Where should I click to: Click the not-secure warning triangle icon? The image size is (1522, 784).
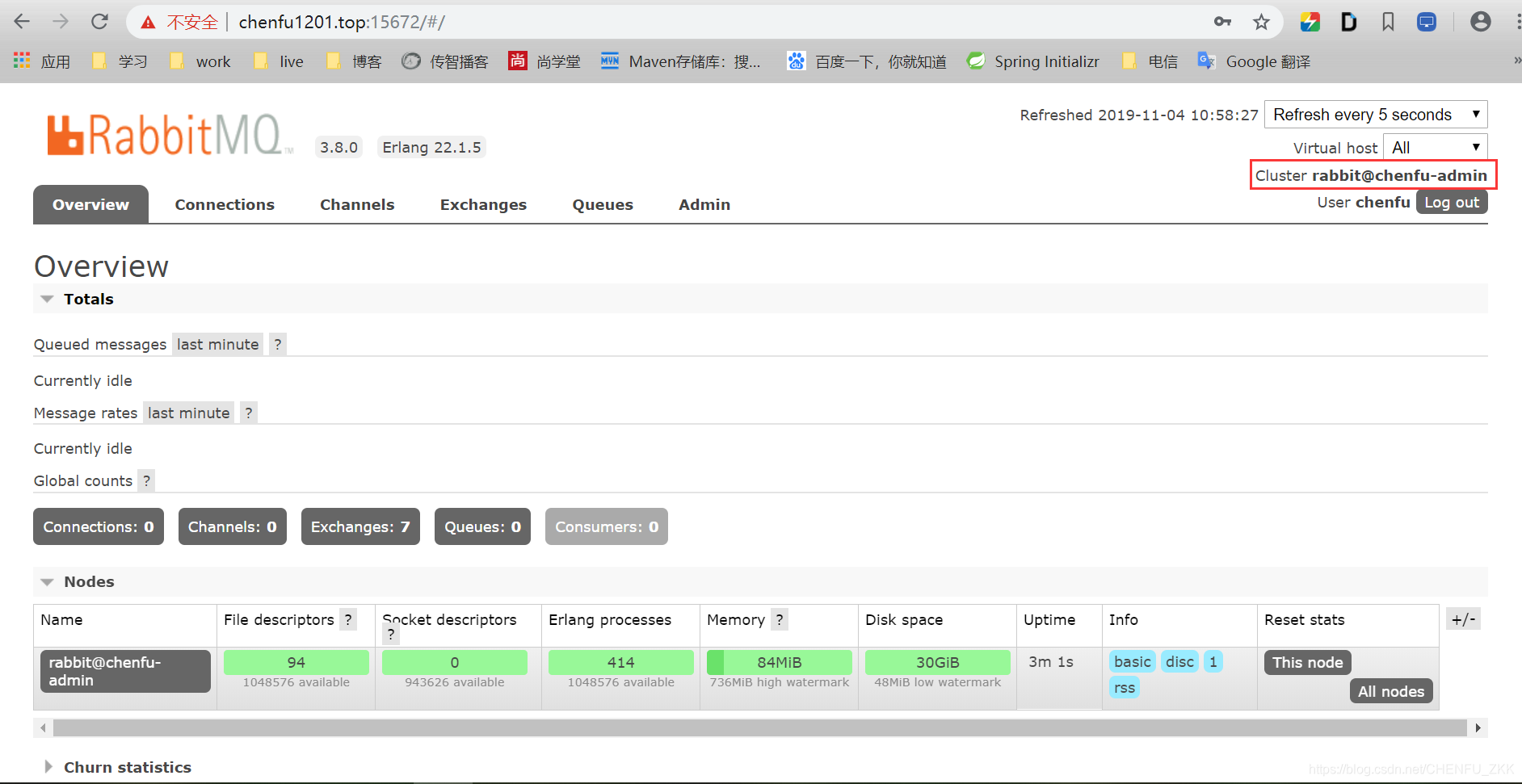(x=148, y=23)
